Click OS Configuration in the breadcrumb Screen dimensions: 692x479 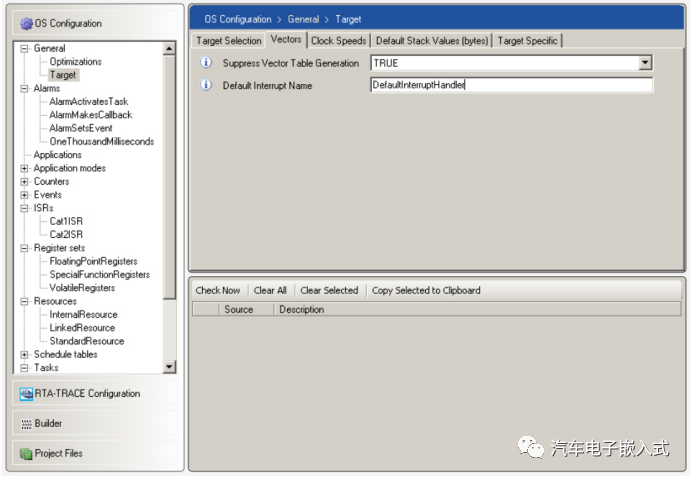(x=237, y=19)
